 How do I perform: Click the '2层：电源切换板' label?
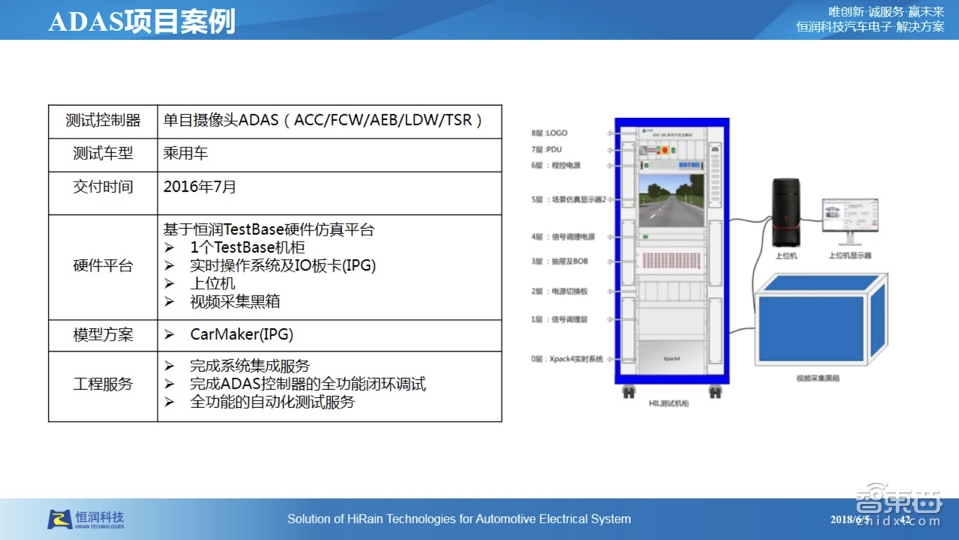[560, 291]
